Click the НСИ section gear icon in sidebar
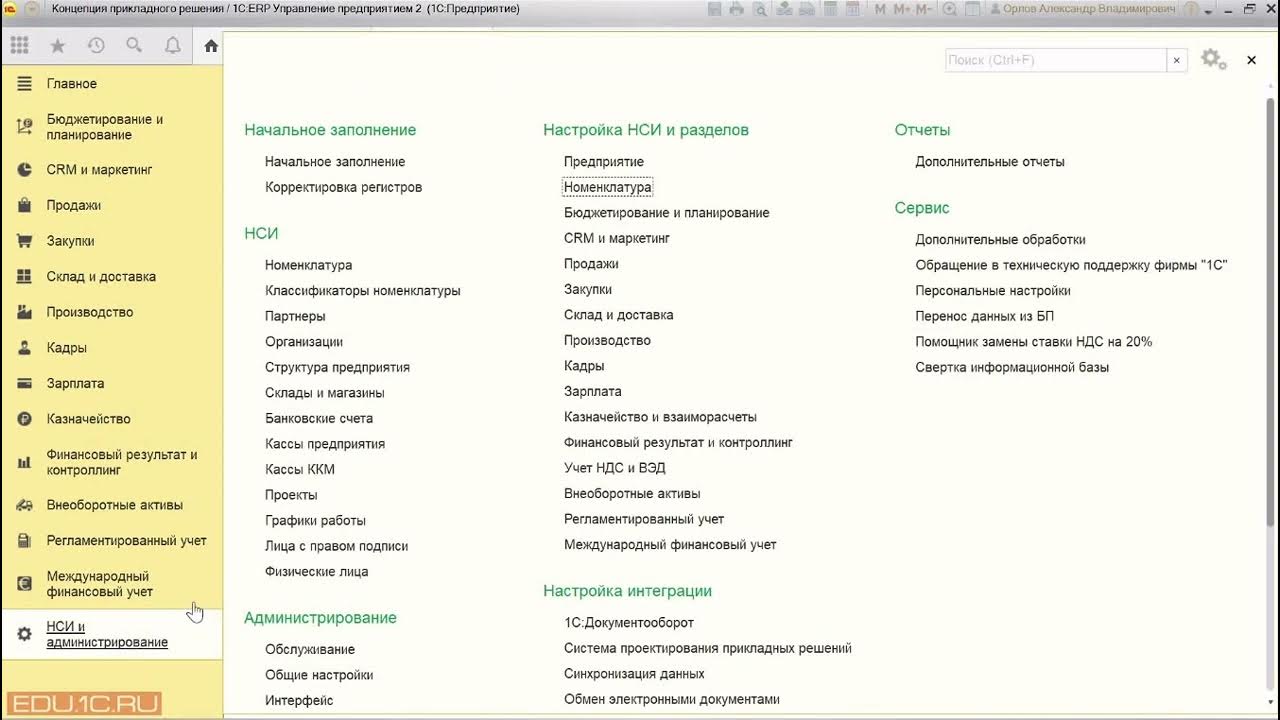Viewport: 1280px width, 720px height. point(25,634)
